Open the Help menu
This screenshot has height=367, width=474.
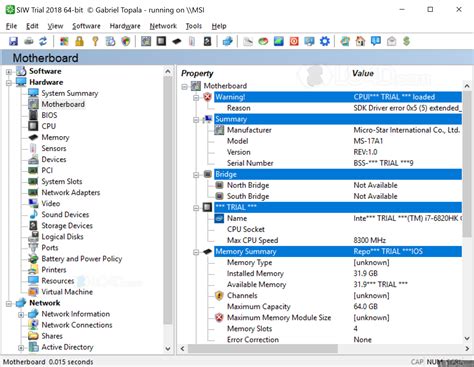click(x=219, y=26)
